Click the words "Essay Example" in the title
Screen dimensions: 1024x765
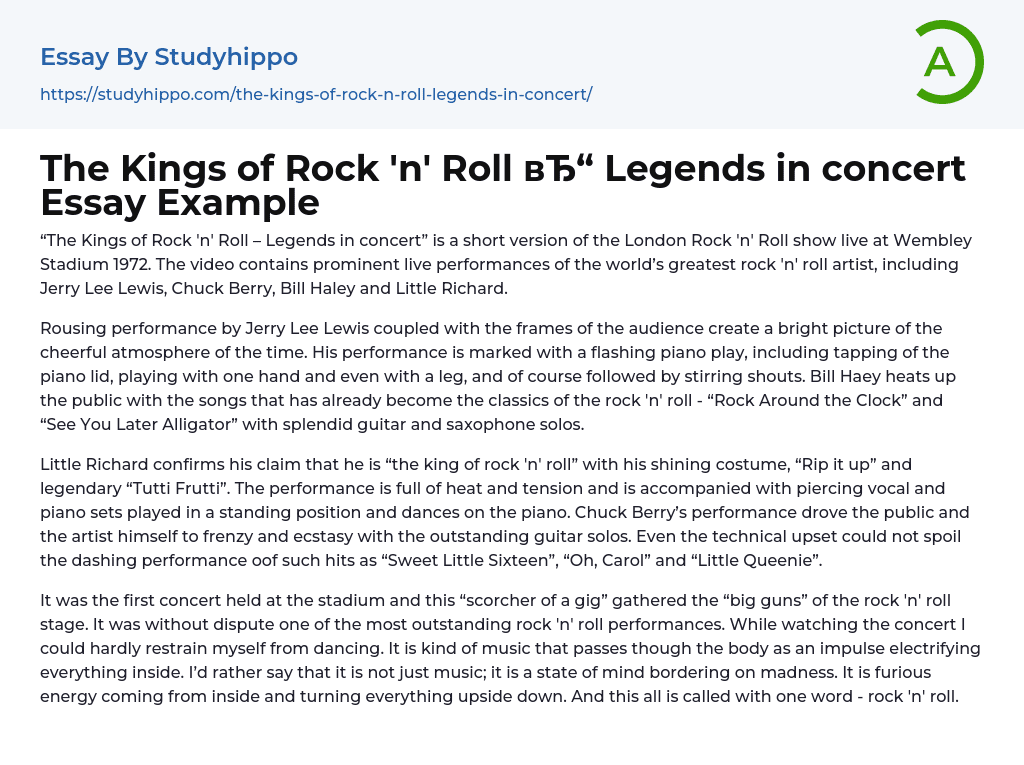pos(180,203)
